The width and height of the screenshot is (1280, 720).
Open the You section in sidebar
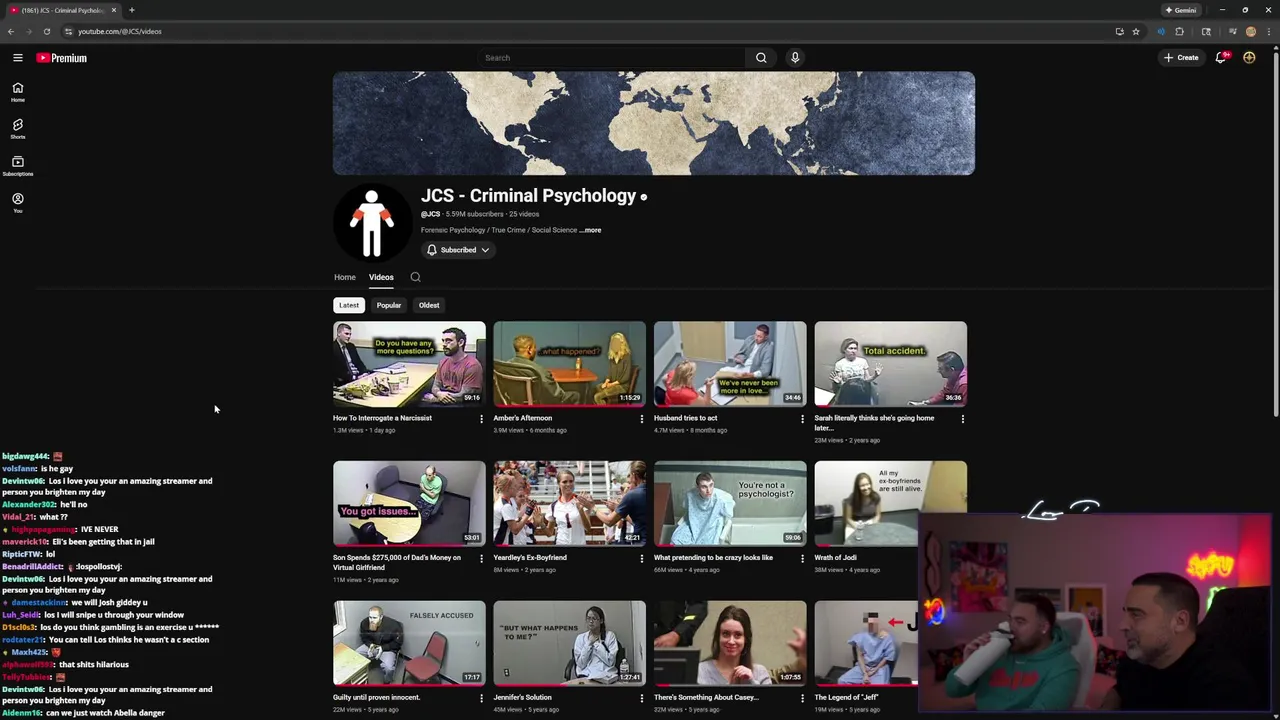(x=17, y=203)
